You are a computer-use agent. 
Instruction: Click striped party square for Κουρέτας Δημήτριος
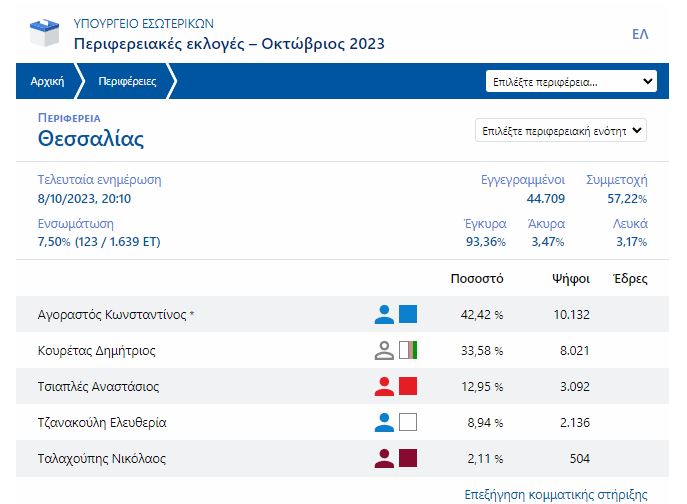click(x=408, y=351)
